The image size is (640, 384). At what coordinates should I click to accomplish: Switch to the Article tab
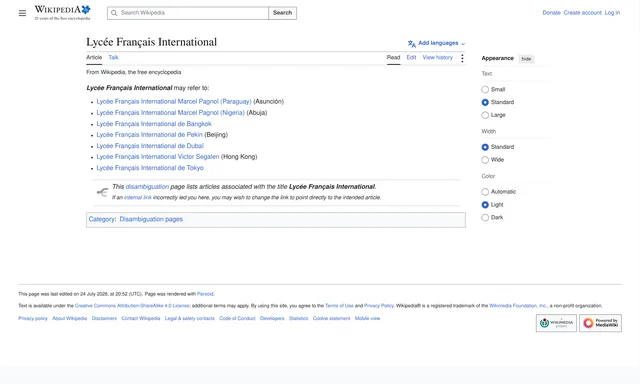tap(94, 58)
